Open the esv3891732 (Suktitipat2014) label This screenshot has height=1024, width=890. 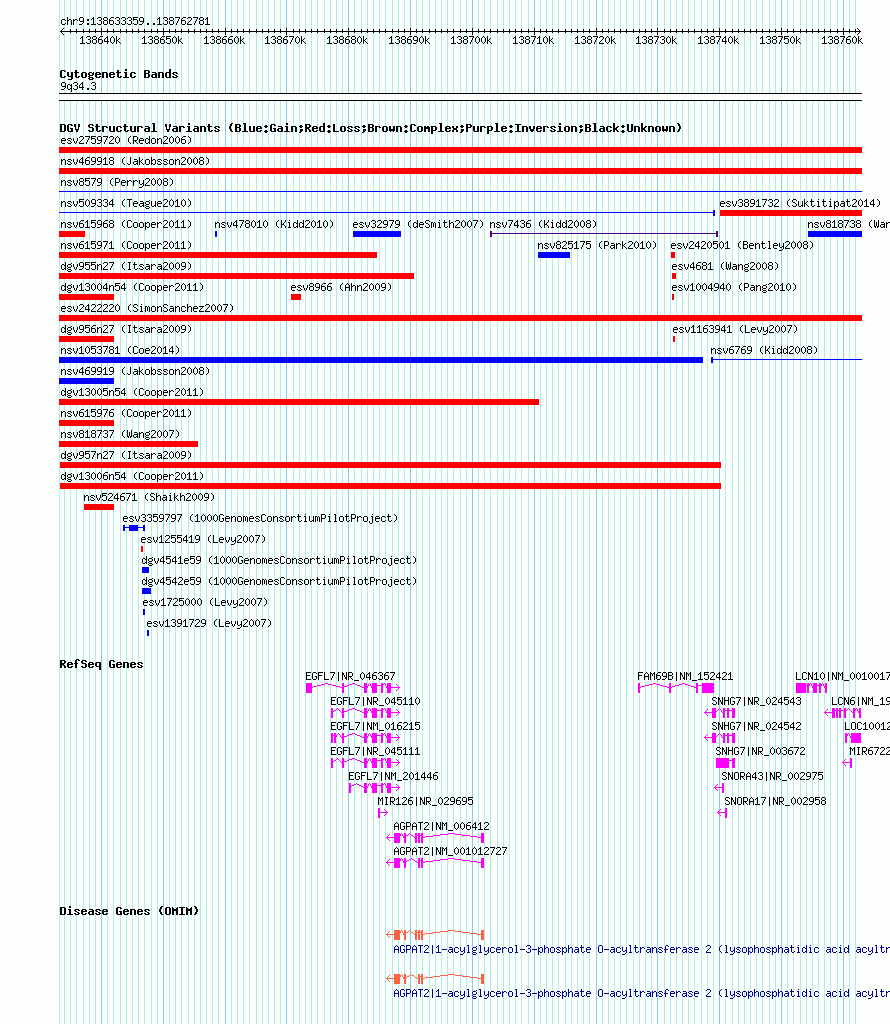point(800,203)
